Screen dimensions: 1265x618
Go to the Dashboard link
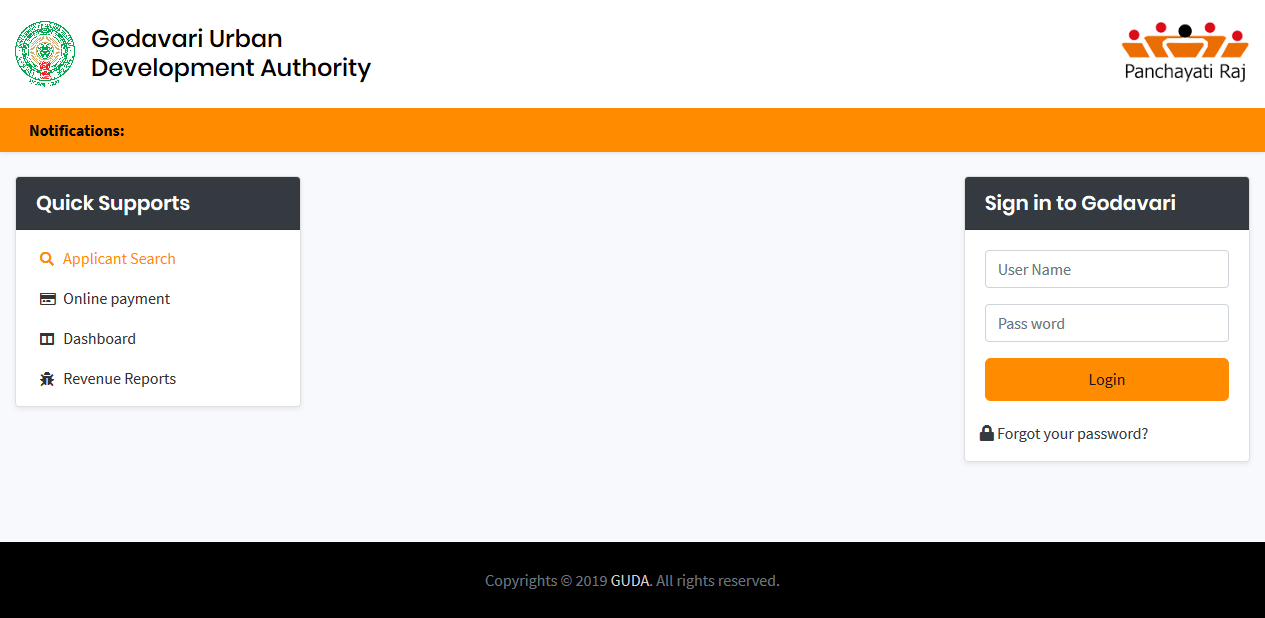[x=100, y=339]
